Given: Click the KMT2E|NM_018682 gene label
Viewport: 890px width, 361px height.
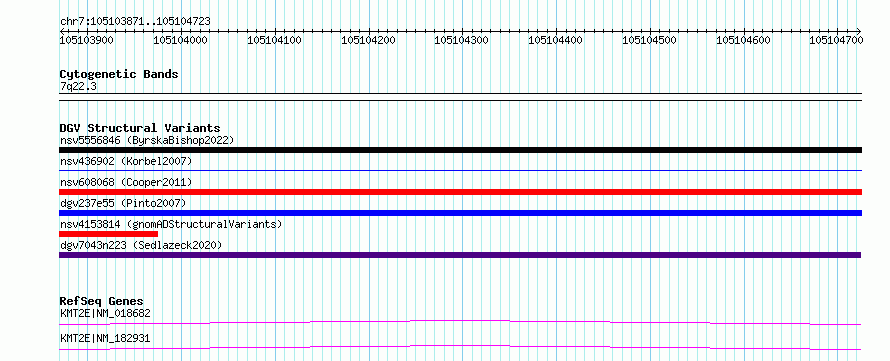Looking at the screenshot, I should tap(105, 313).
